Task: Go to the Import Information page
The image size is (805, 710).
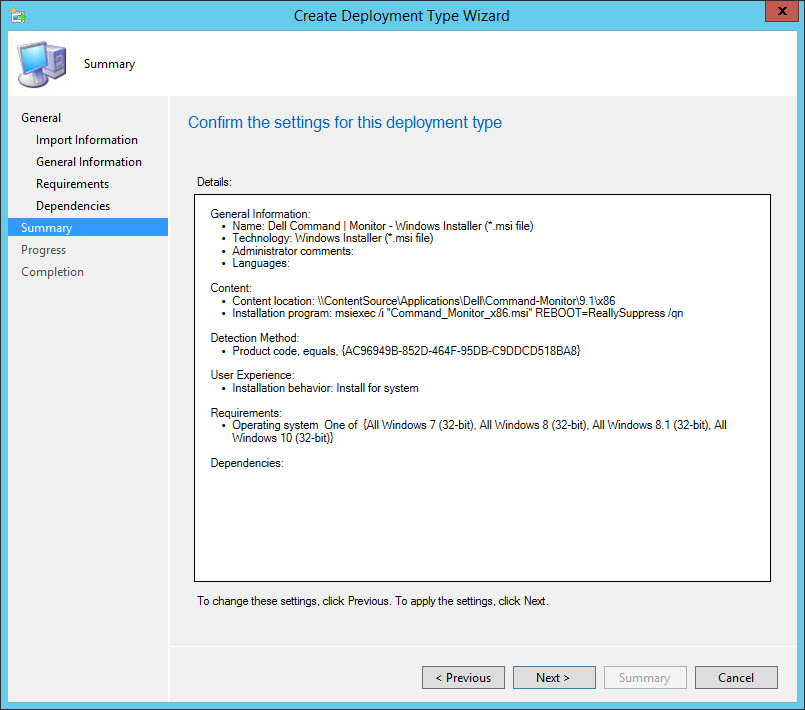Action: click(x=87, y=140)
